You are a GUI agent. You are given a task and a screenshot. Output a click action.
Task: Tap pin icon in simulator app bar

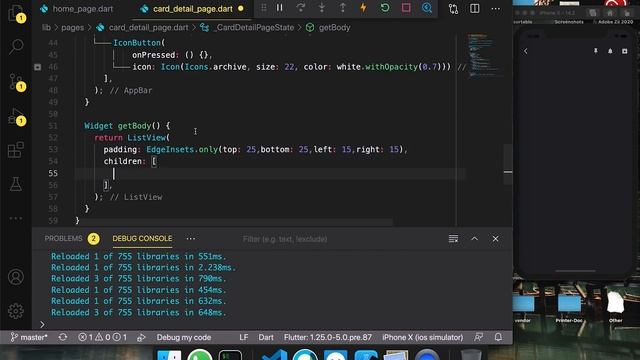point(596,51)
